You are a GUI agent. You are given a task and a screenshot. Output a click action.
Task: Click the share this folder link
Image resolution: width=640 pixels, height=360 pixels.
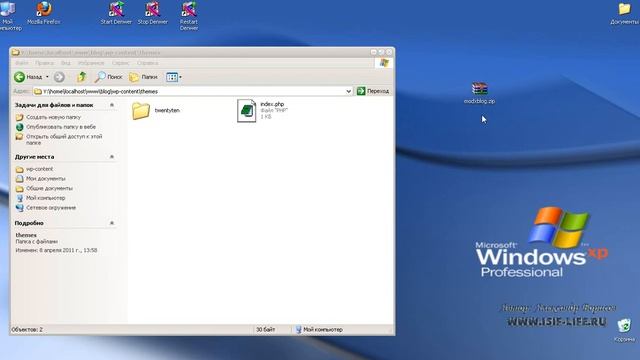pyautogui.click(x=64, y=140)
